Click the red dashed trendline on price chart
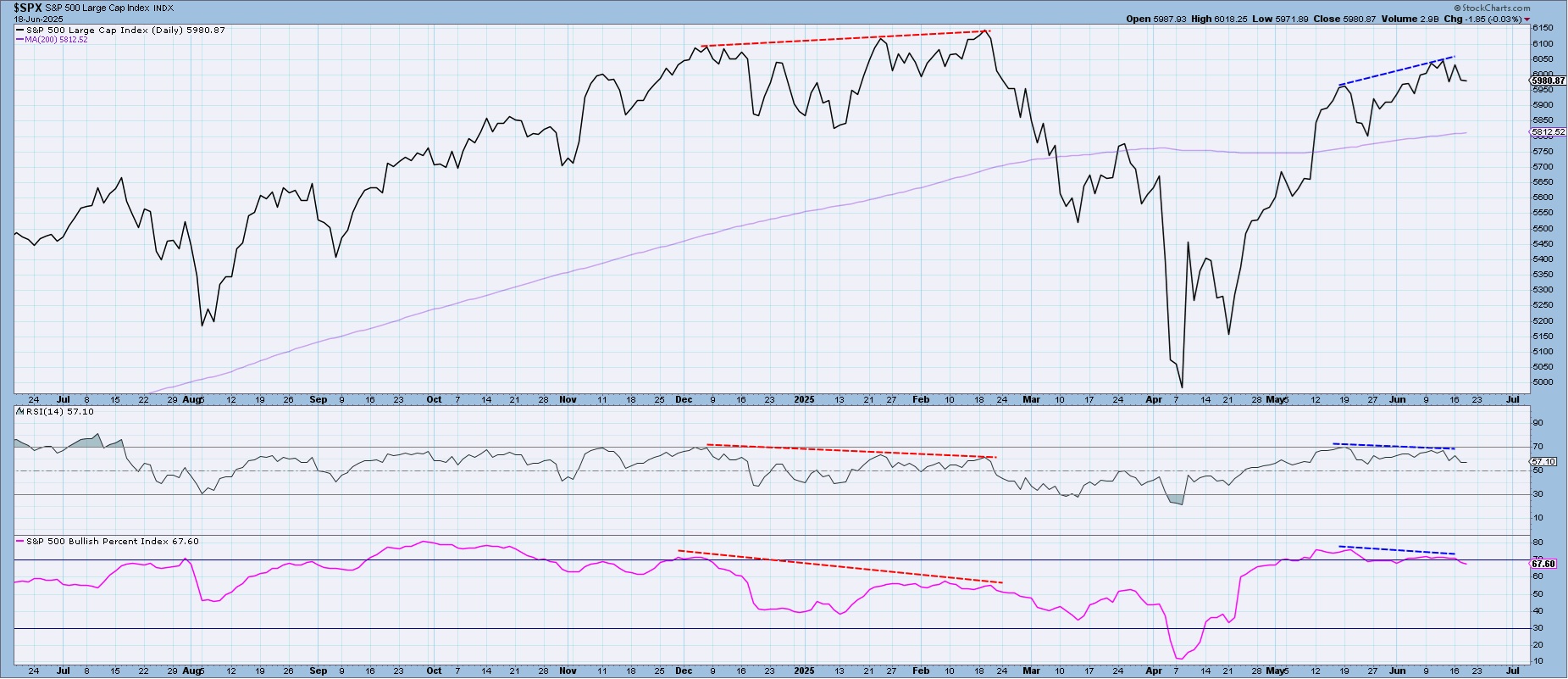1568x679 pixels. (847, 39)
